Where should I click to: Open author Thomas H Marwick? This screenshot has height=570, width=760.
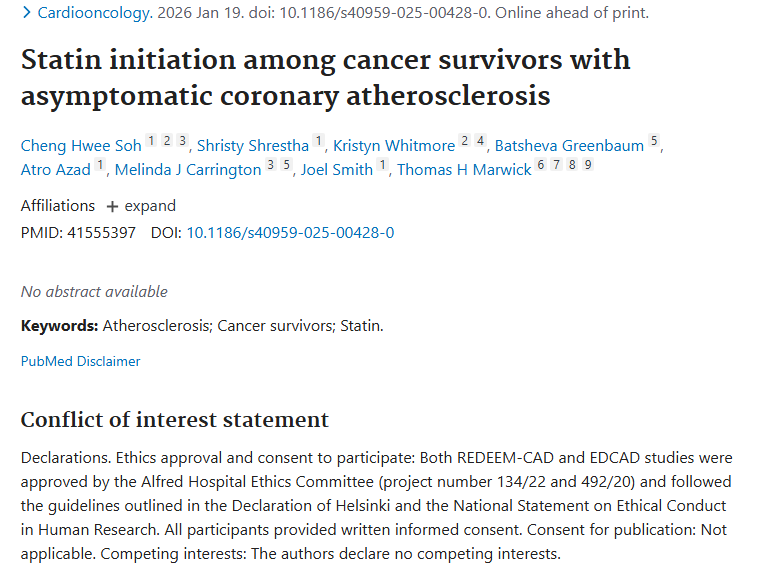pyautogui.click(x=464, y=170)
